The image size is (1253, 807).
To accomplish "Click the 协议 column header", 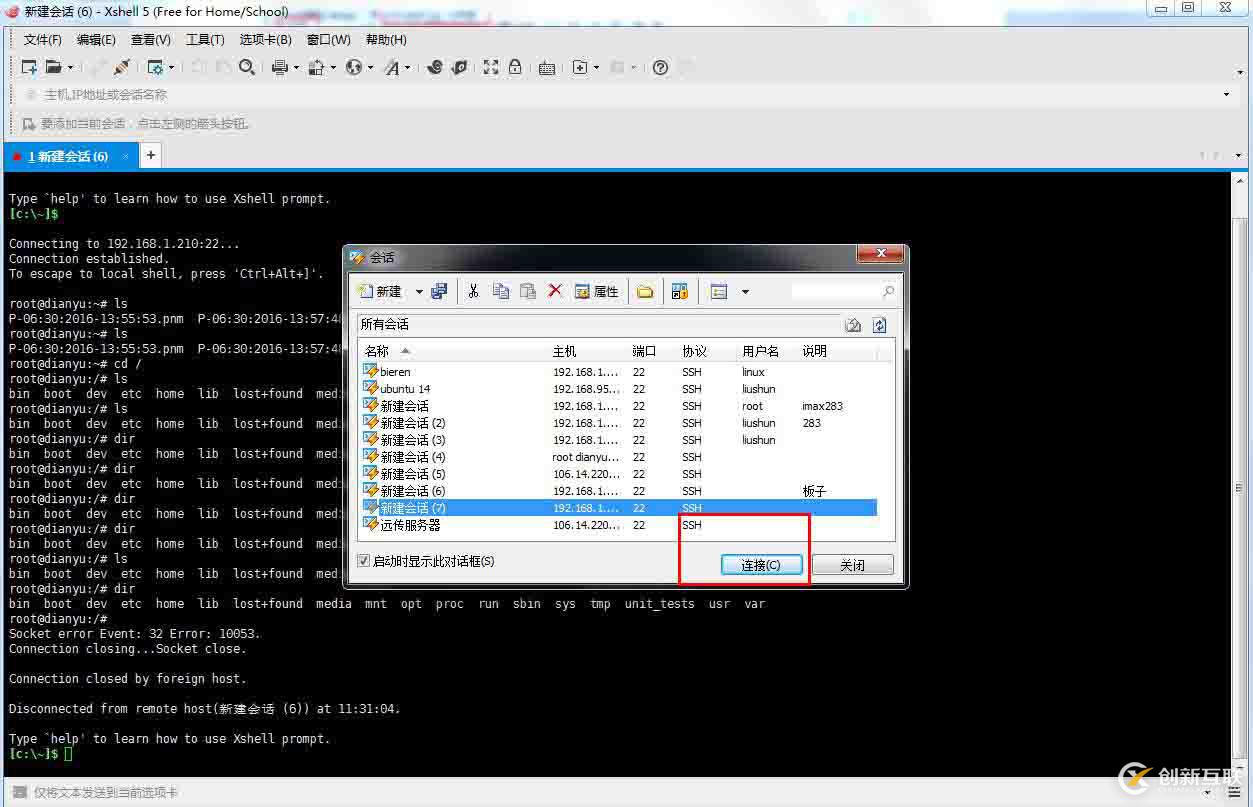I will click(x=708, y=351).
